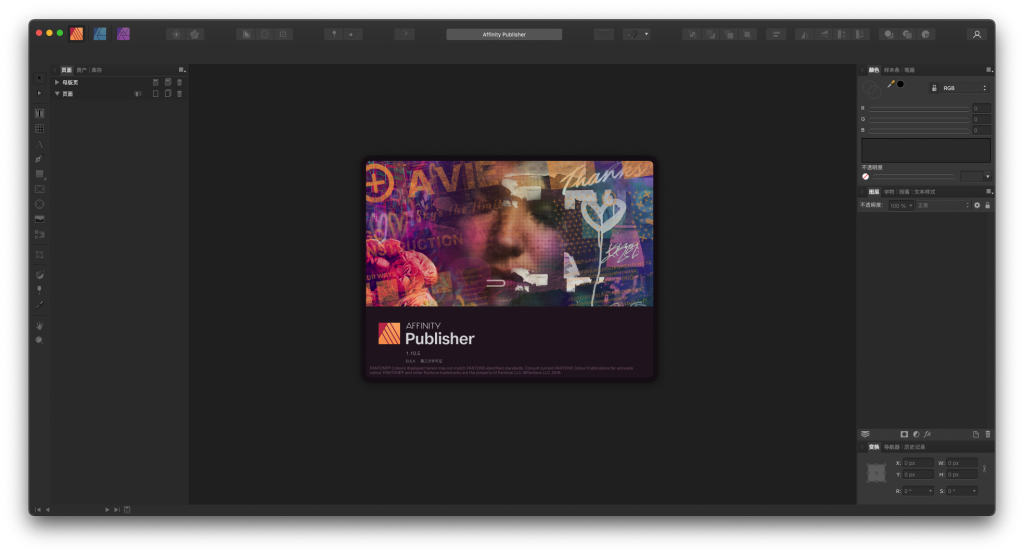Select the Transparency tool
Image resolution: width=1024 pixels, height=554 pixels.
pyautogui.click(x=39, y=289)
